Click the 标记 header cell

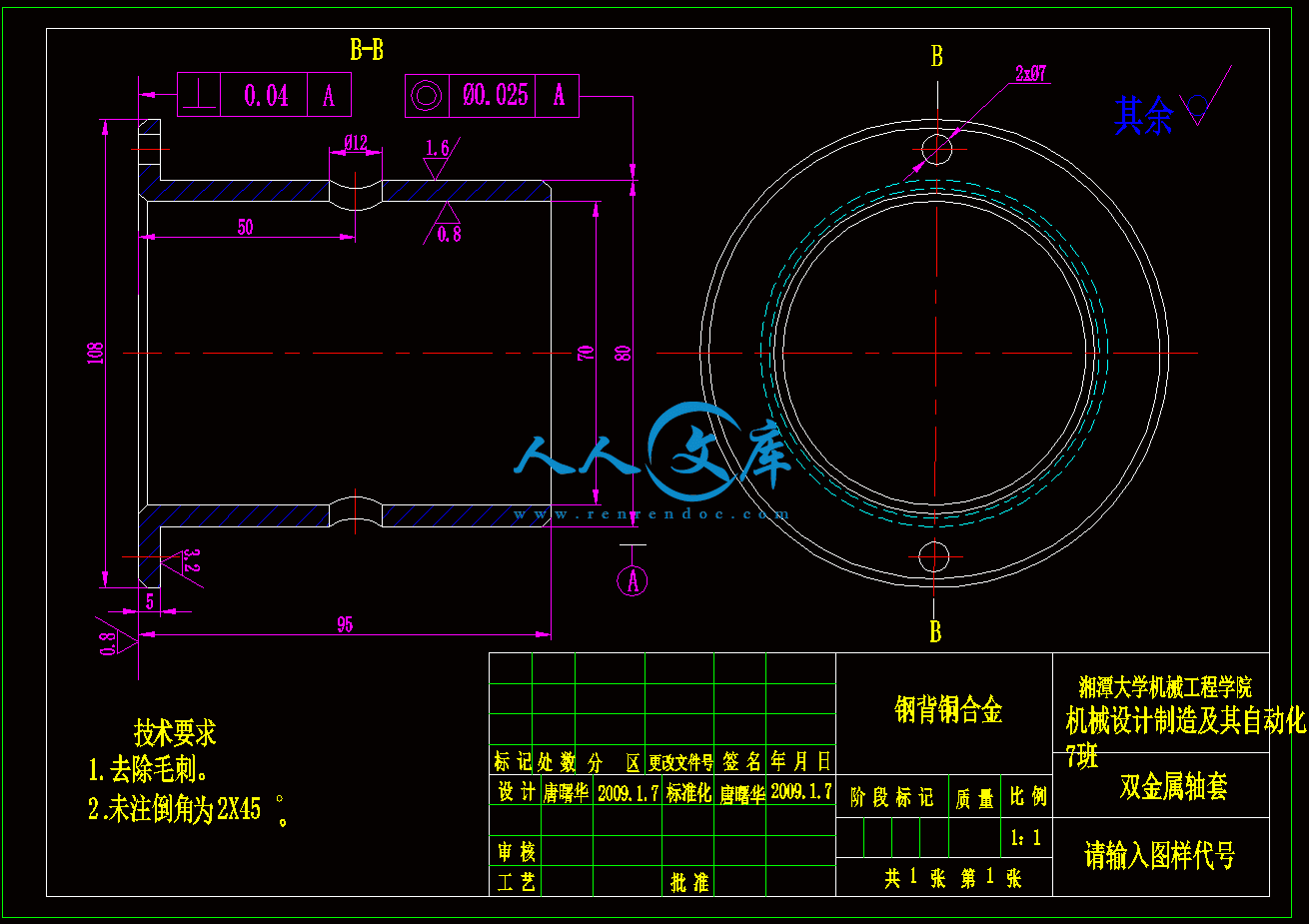click(514, 762)
